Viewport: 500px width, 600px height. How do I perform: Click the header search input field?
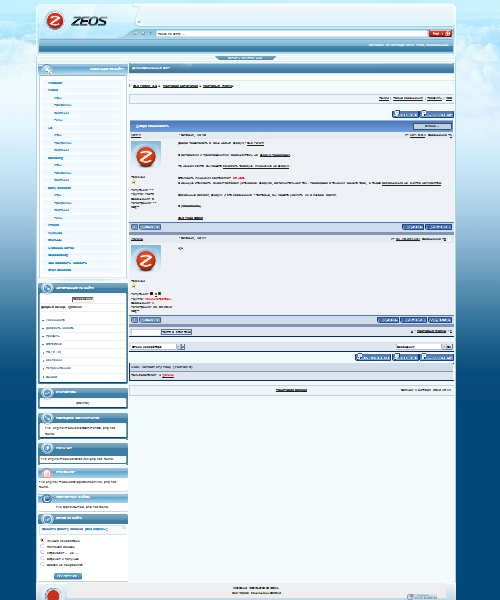click(x=292, y=34)
